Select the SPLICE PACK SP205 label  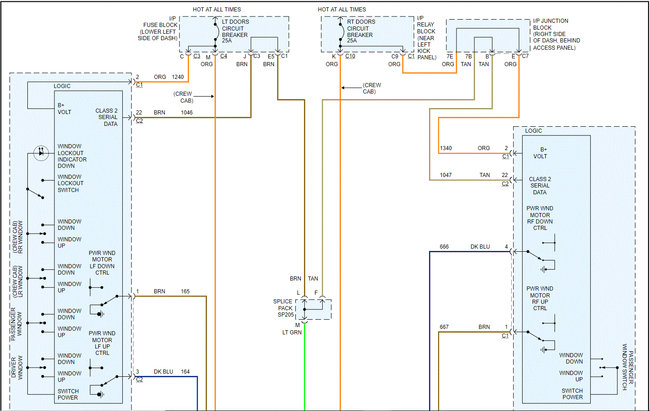pyautogui.click(x=283, y=308)
